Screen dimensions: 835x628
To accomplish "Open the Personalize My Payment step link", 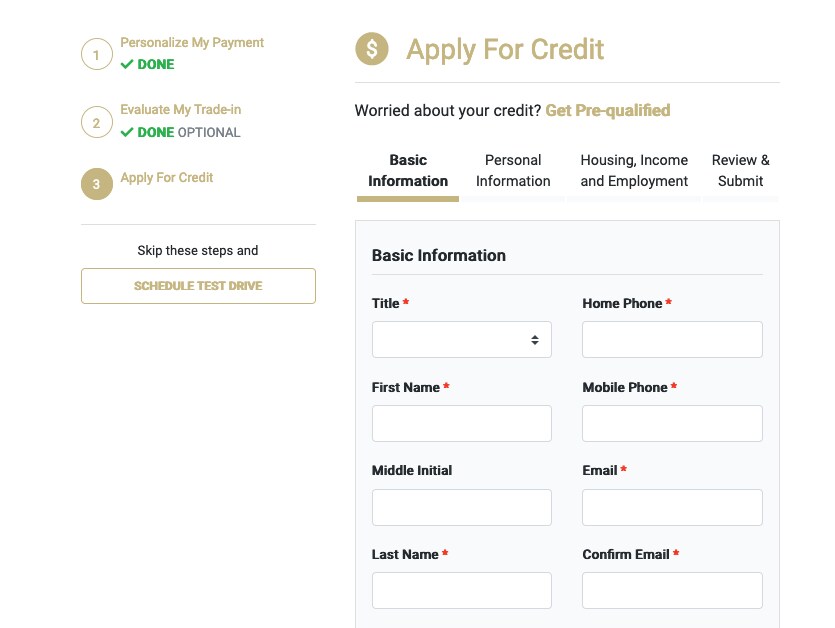I will click(192, 43).
